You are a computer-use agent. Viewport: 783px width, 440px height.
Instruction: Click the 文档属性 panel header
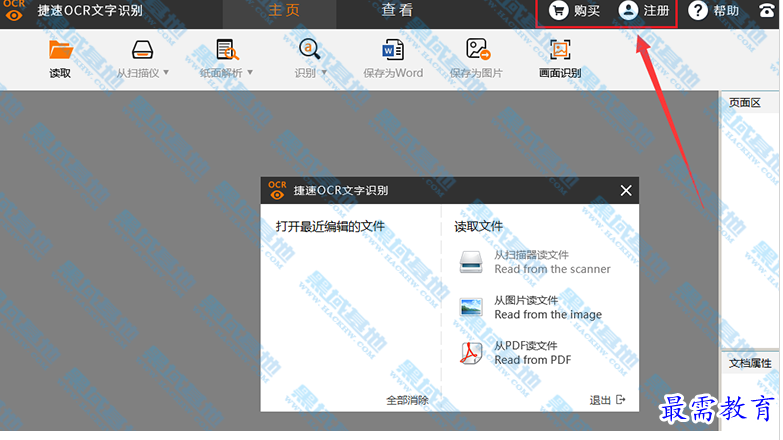point(750,364)
